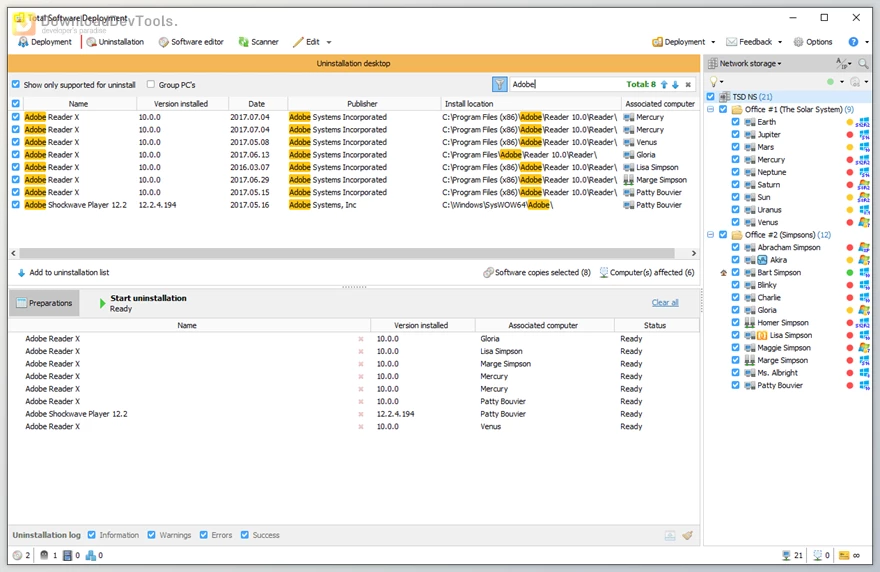Remove Venus's Adobe Reader X from the list

(361, 427)
